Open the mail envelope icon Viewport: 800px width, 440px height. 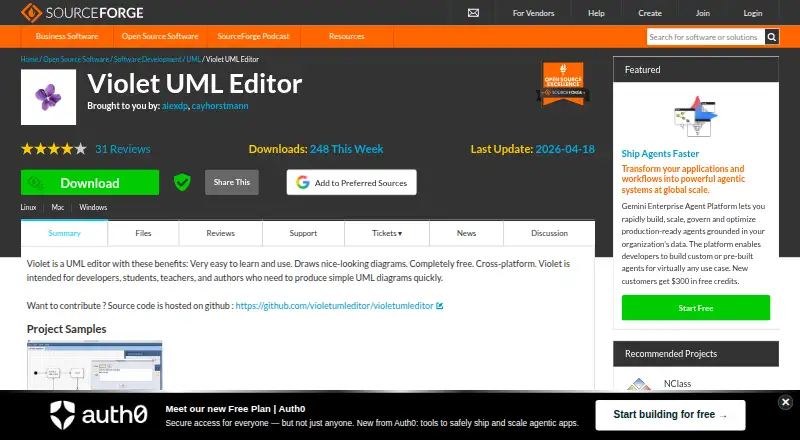coord(473,13)
